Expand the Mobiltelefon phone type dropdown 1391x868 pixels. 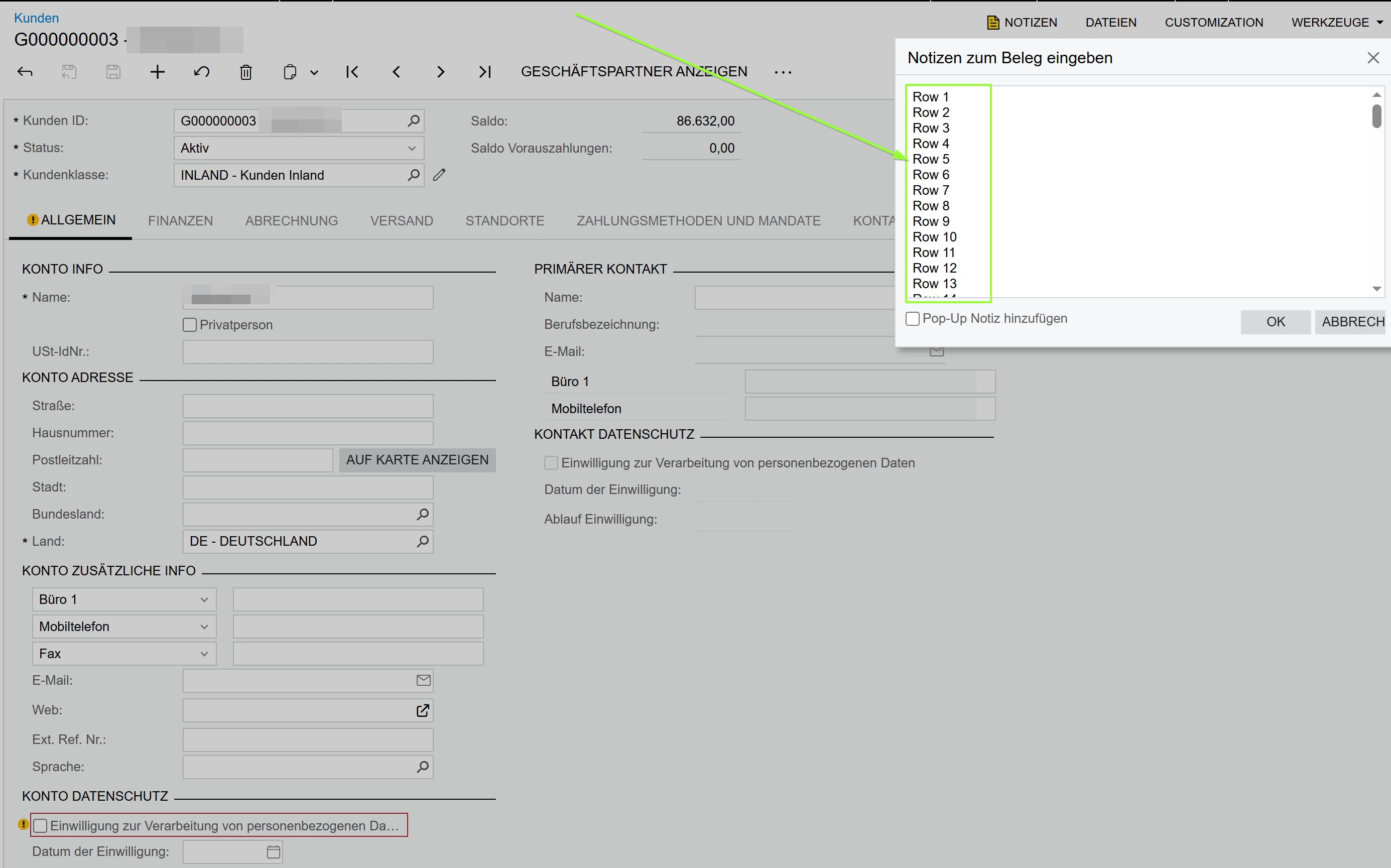click(204, 627)
